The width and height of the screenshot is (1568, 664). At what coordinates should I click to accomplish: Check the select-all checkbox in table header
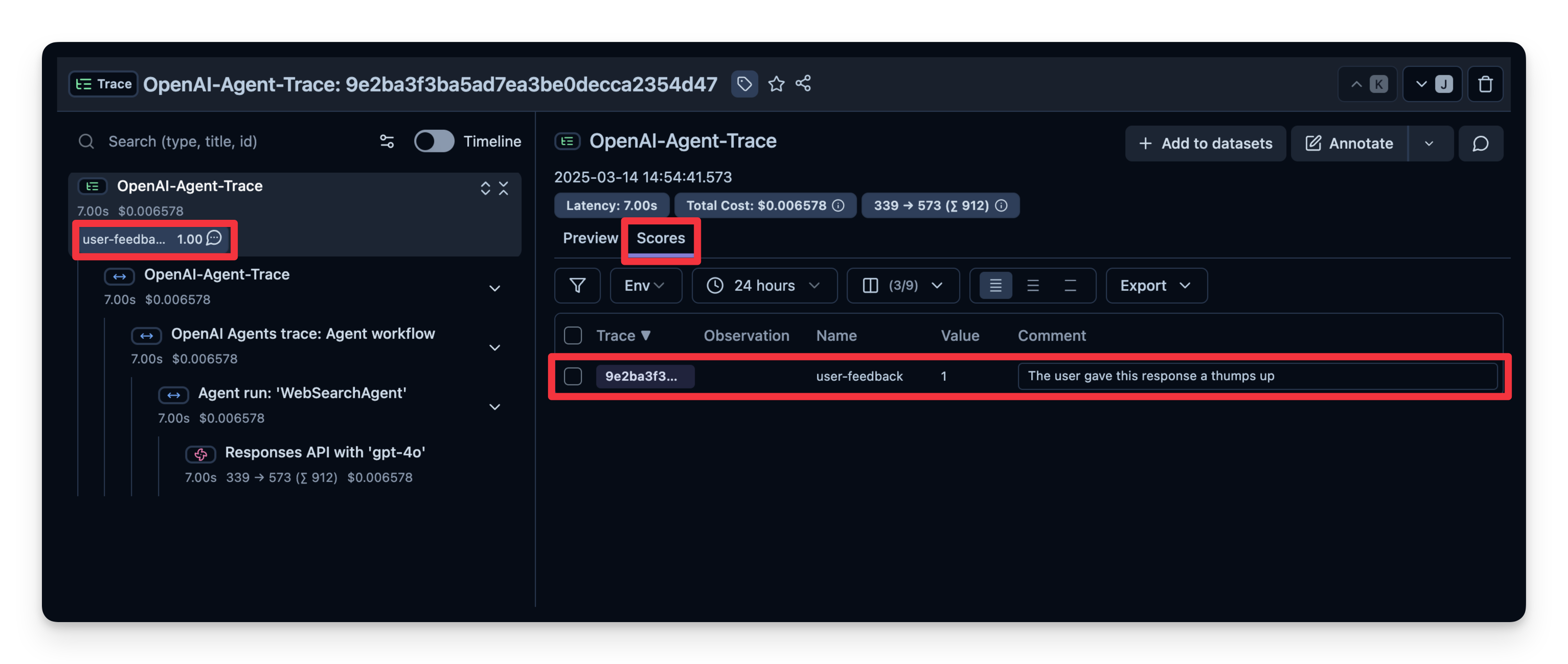pyautogui.click(x=572, y=335)
